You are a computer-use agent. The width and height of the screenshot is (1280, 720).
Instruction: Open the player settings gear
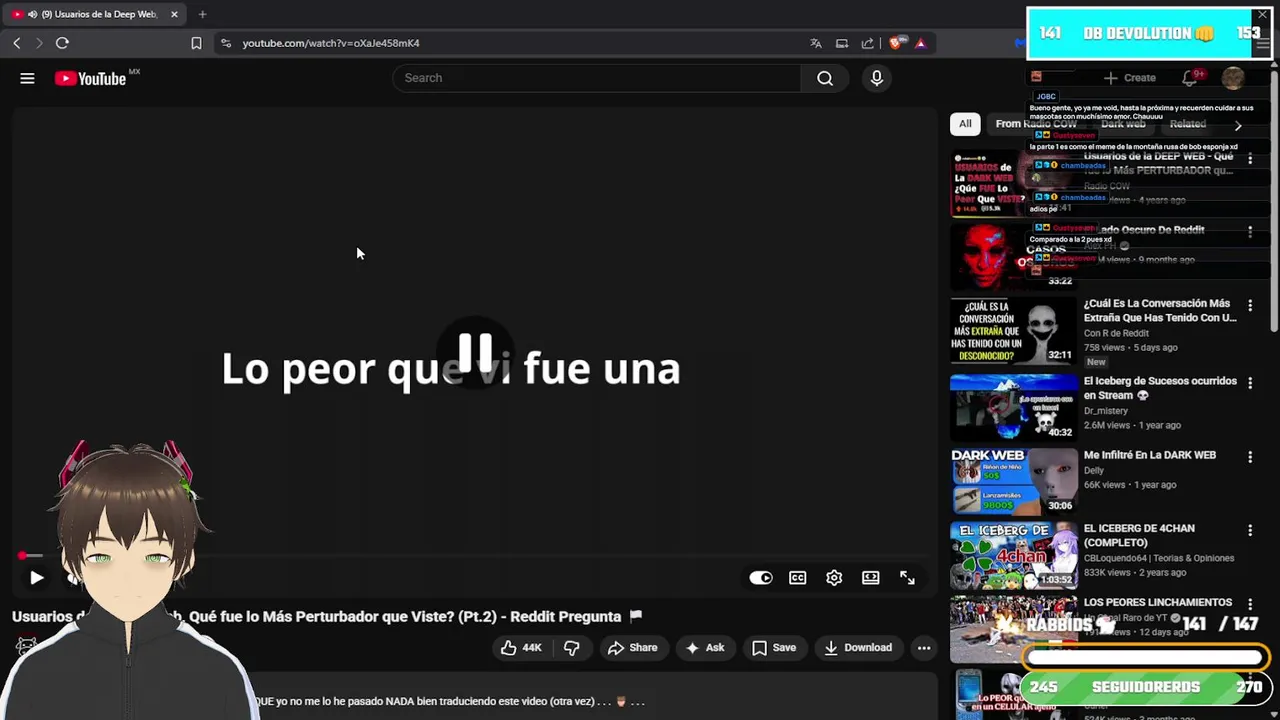pyautogui.click(x=834, y=577)
